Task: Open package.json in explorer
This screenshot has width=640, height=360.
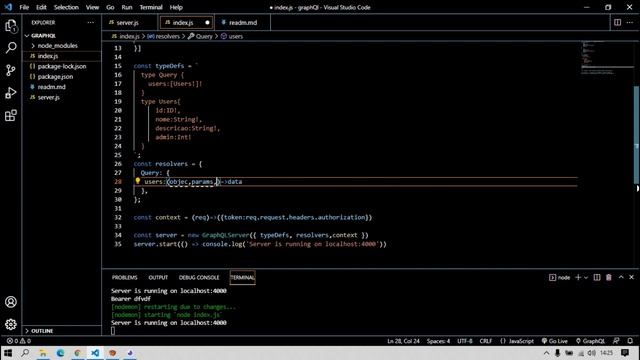Action: click(56, 76)
